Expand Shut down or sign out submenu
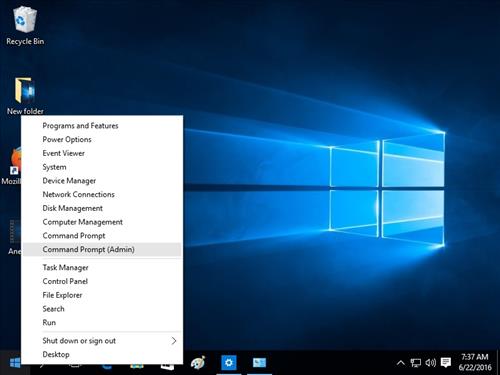This screenshot has height=375, width=500. pyautogui.click(x=102, y=341)
